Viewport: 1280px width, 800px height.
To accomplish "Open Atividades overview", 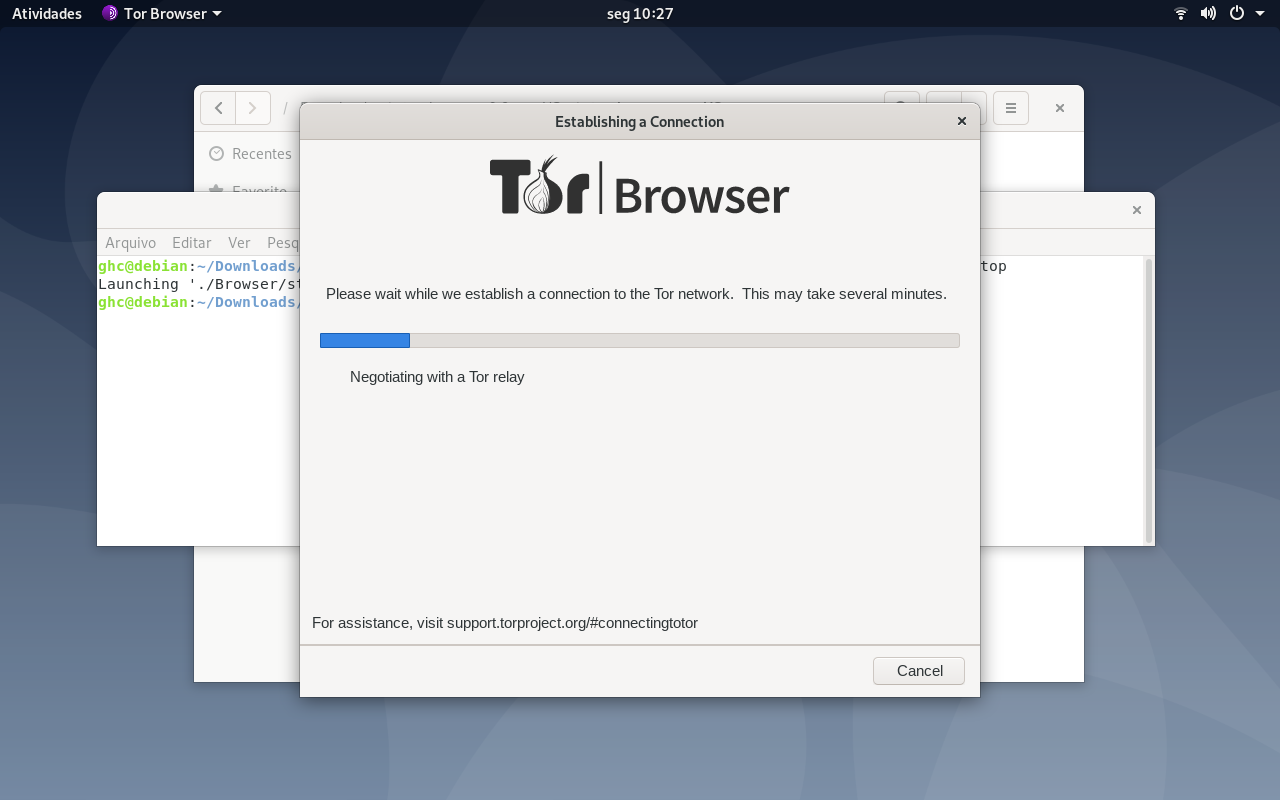I will point(47,13).
